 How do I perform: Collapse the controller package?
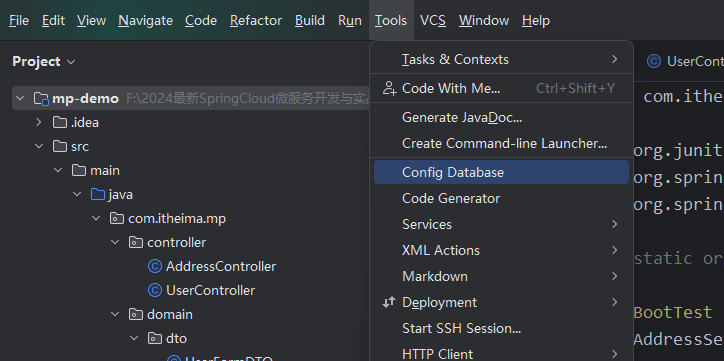(x=115, y=242)
